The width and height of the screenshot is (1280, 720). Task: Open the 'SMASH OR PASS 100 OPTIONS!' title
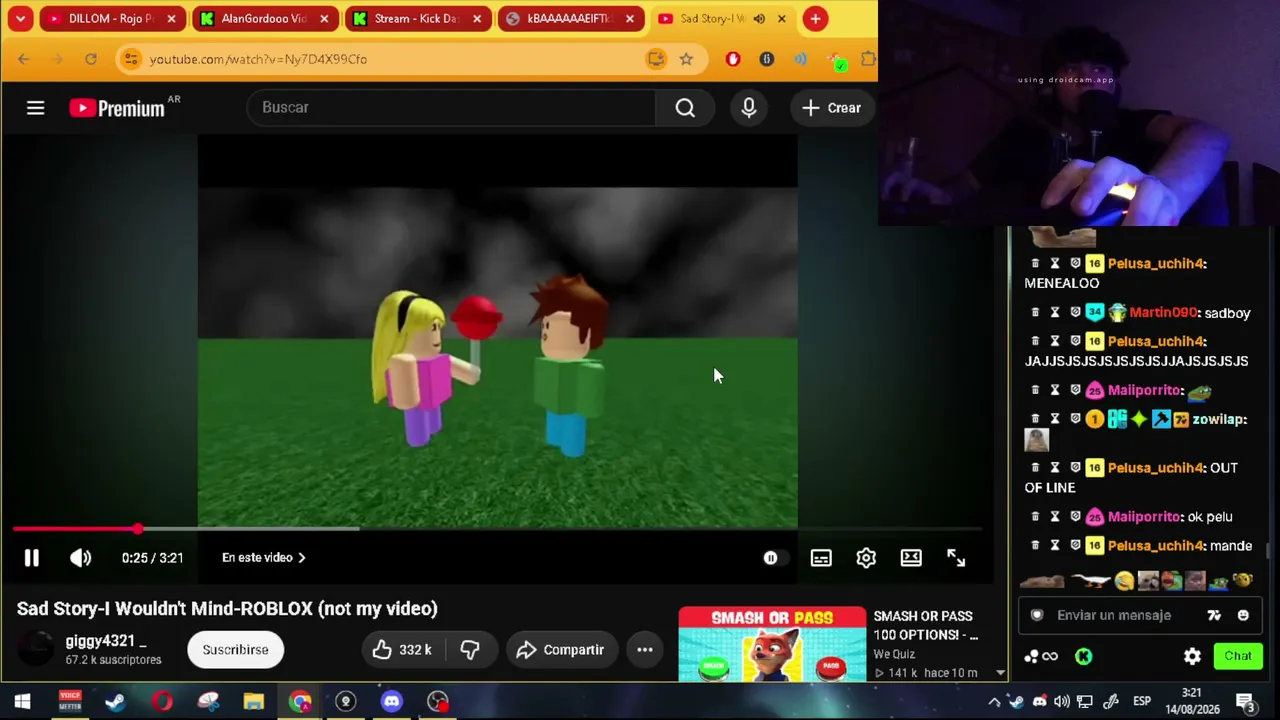925,626
